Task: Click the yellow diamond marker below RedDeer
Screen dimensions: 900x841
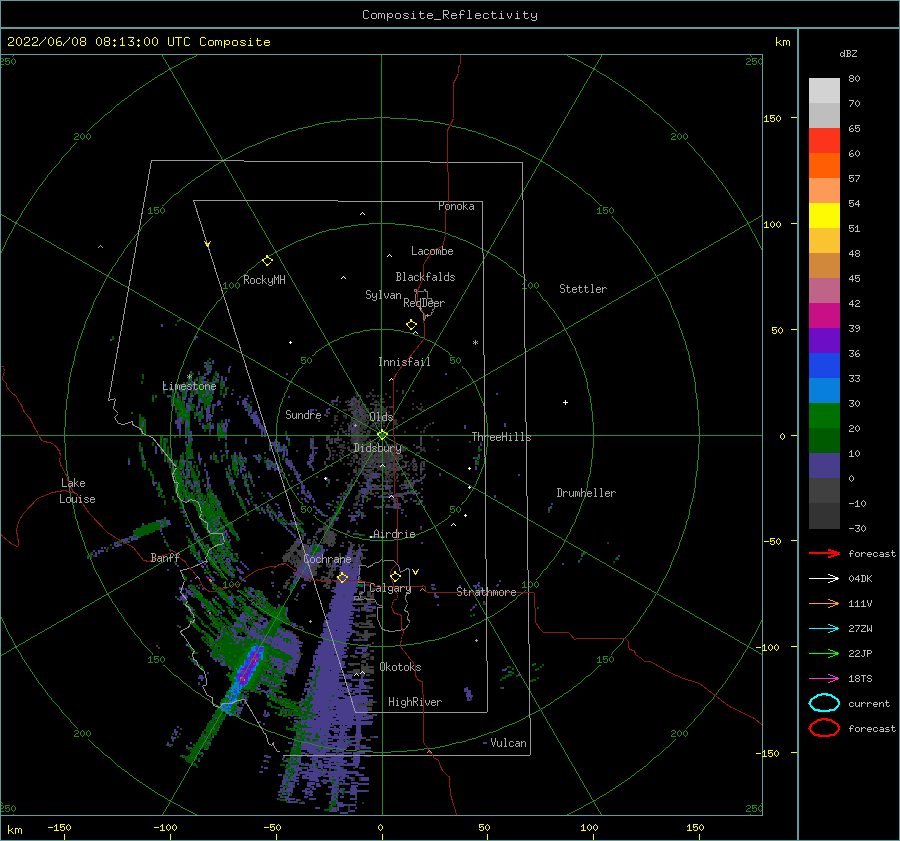Action: click(412, 324)
